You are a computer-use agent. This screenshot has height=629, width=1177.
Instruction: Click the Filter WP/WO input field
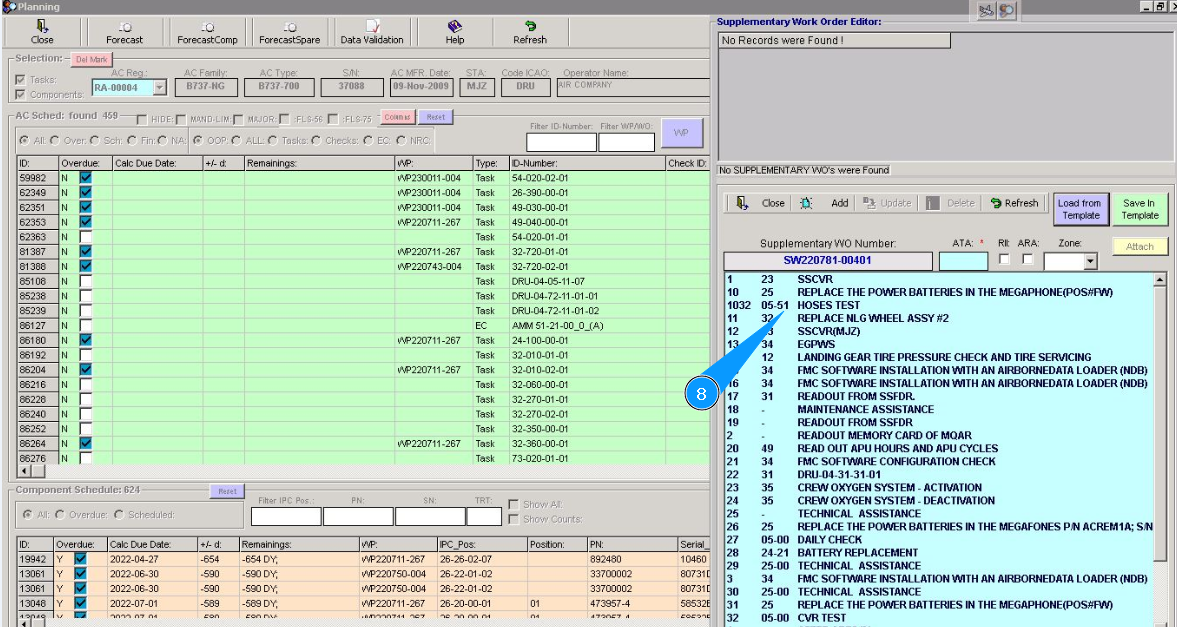coord(627,142)
